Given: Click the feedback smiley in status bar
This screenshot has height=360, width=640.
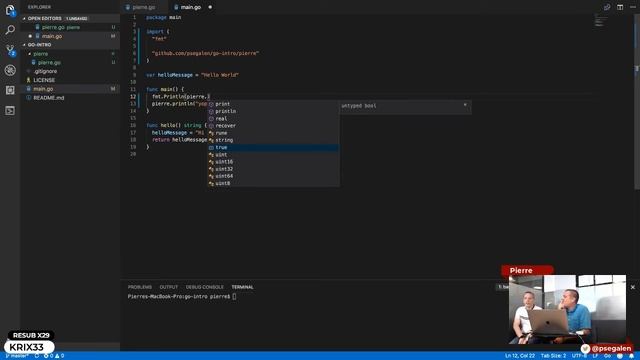Looking at the screenshot, I should [x=620, y=356].
